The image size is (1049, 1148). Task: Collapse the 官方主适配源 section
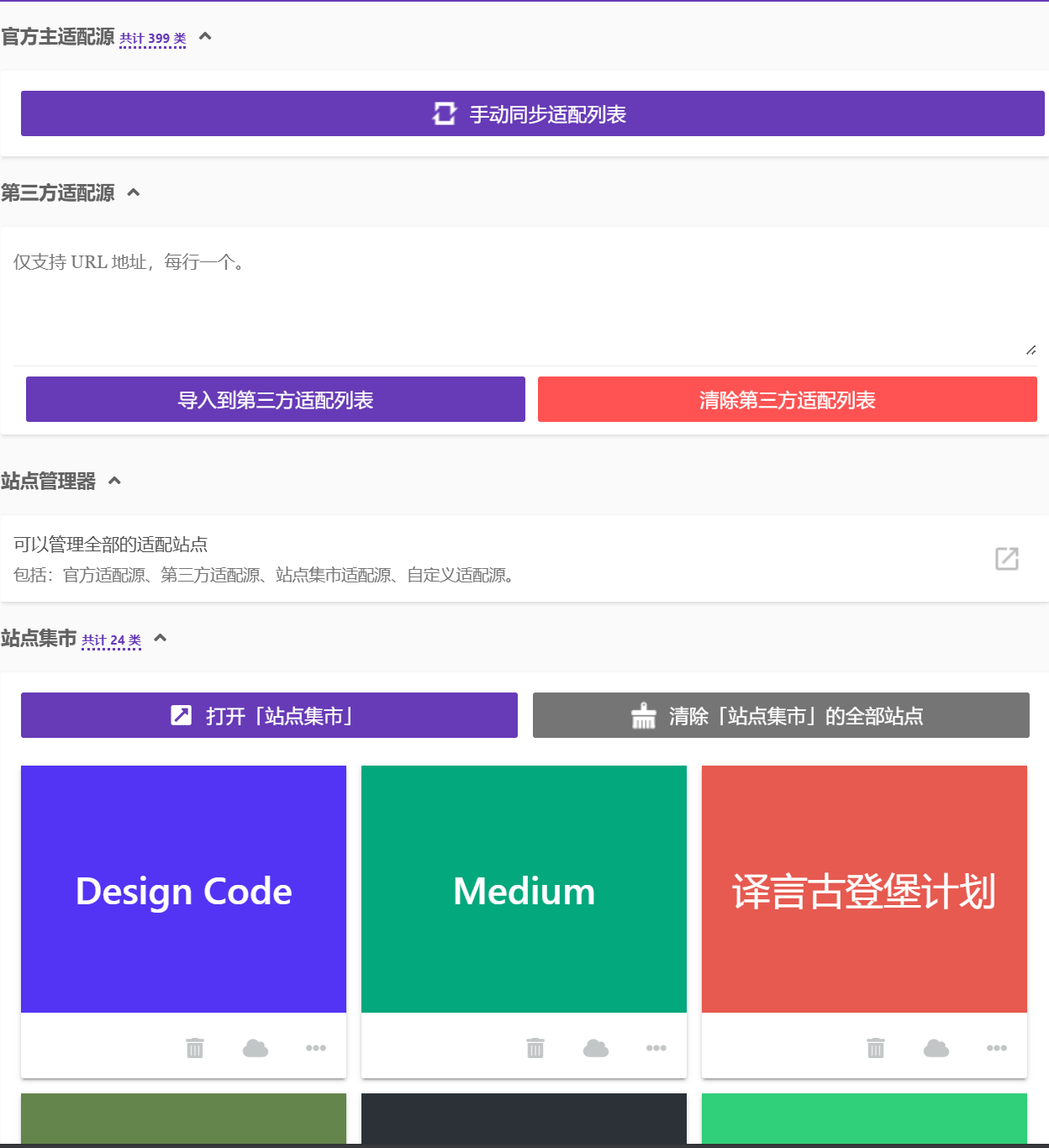(205, 37)
